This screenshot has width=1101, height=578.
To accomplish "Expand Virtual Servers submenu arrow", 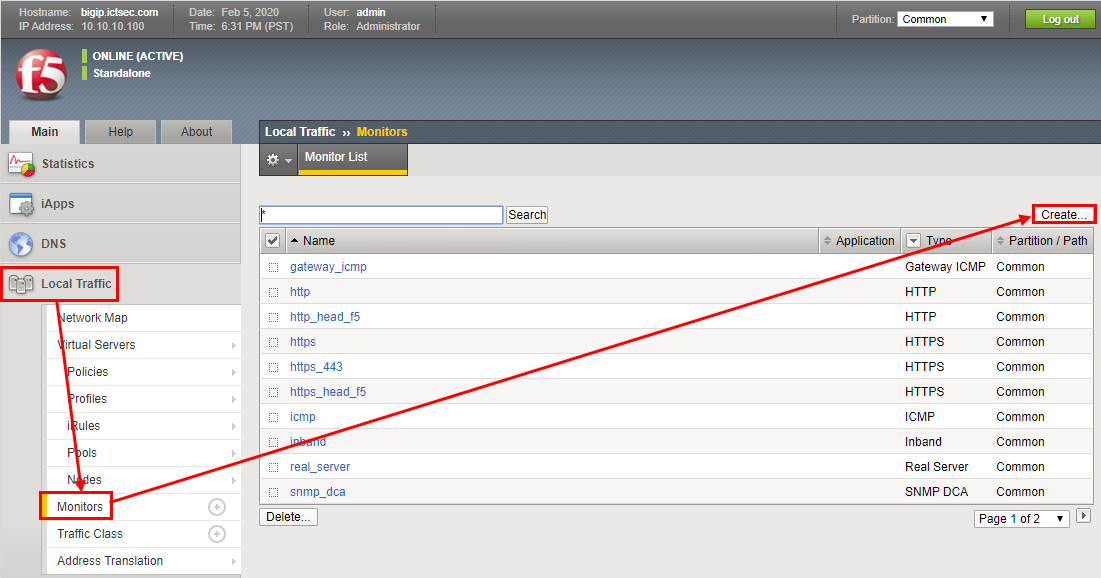I will pos(233,346).
